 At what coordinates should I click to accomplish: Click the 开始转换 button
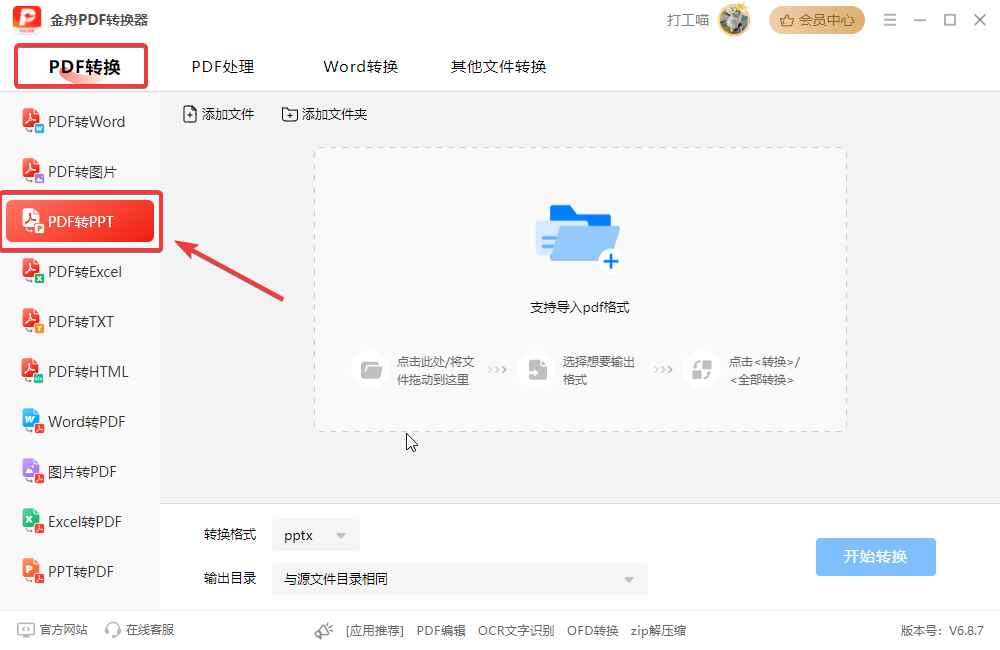(x=876, y=557)
